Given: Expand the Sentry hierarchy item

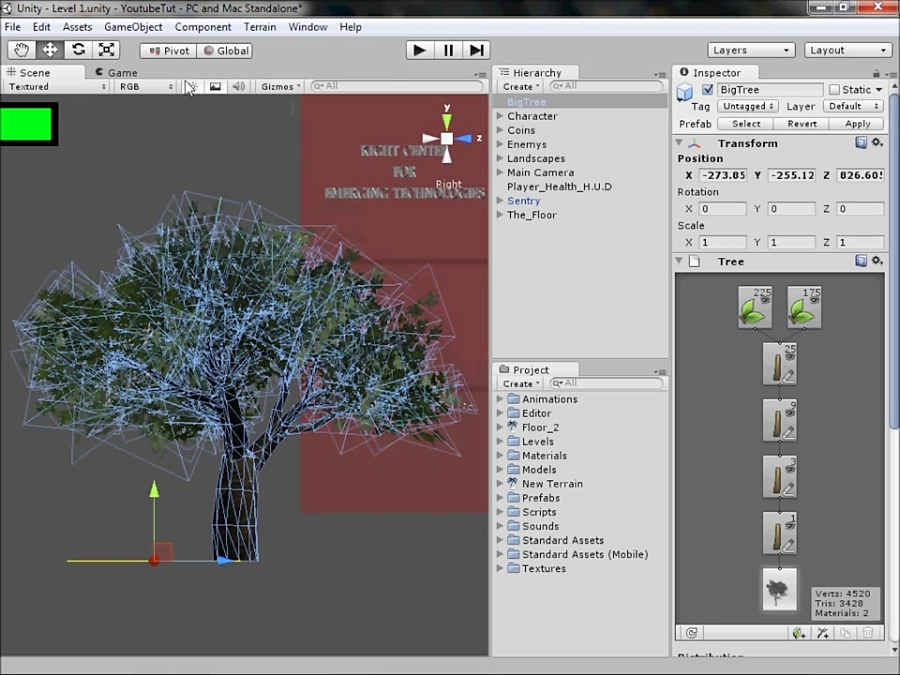Looking at the screenshot, I should 498,200.
